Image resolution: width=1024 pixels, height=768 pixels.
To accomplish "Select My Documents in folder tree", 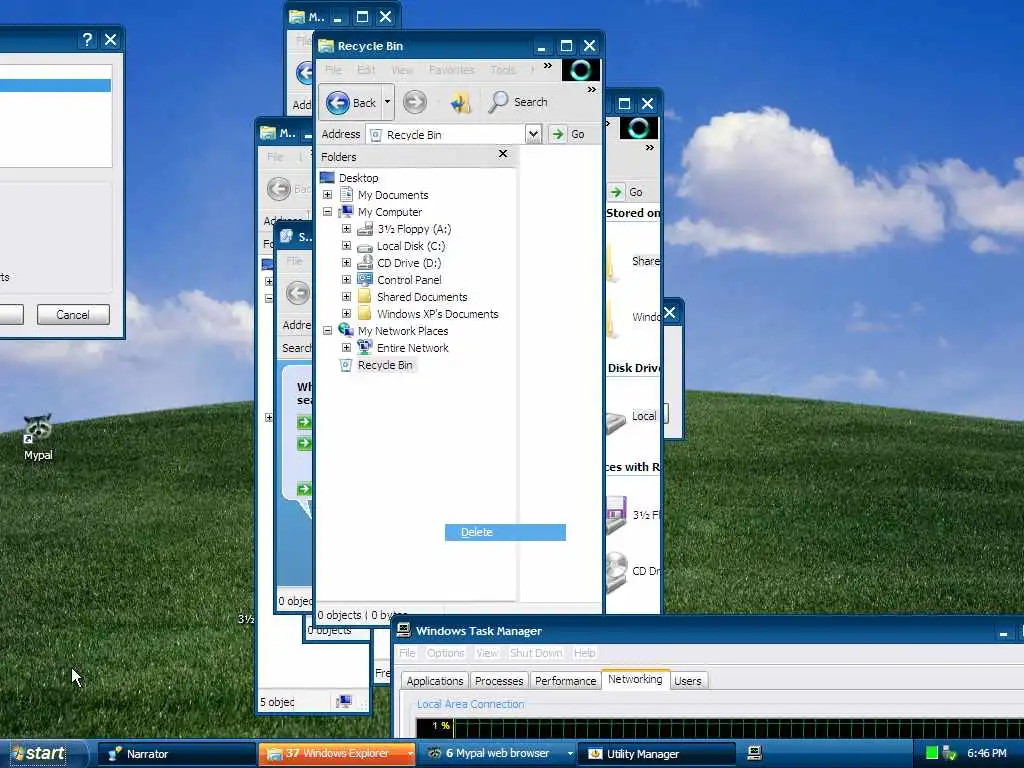I will coord(392,195).
